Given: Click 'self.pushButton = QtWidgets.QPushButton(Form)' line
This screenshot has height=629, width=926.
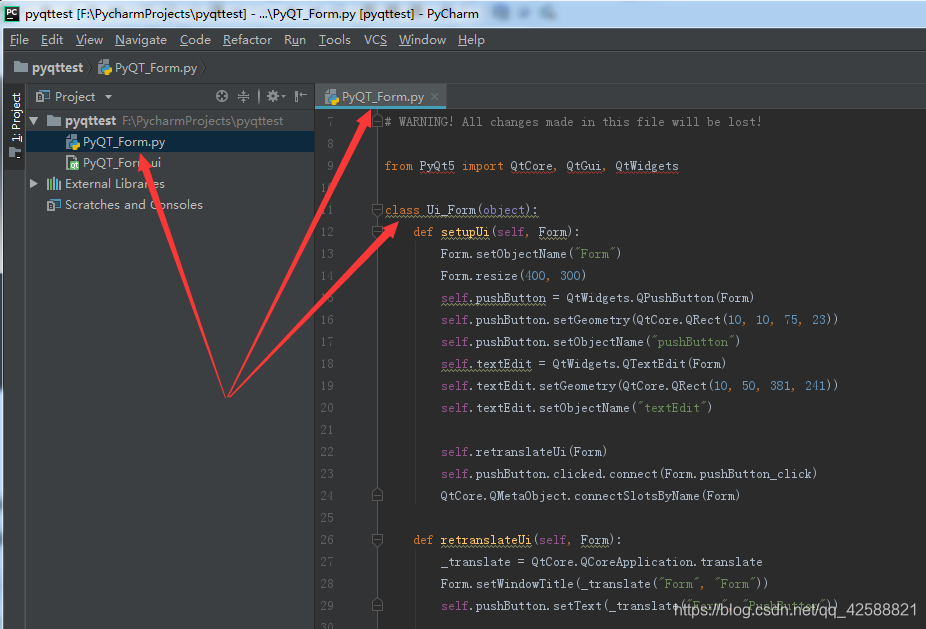Looking at the screenshot, I should (x=597, y=298).
